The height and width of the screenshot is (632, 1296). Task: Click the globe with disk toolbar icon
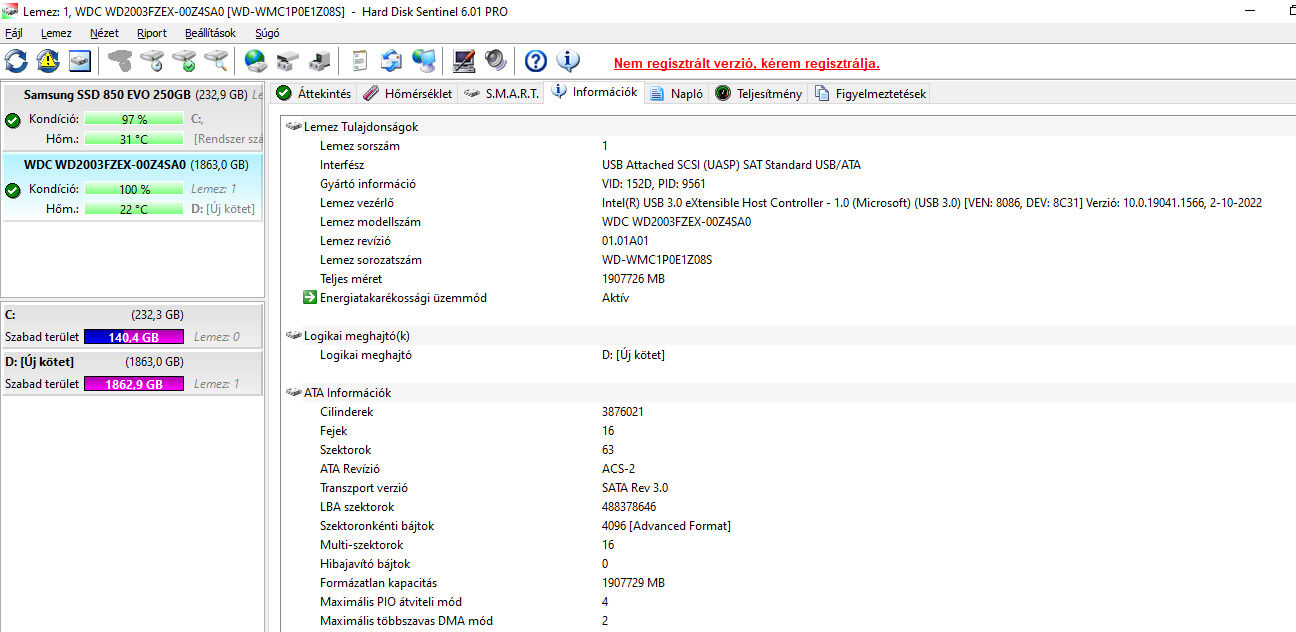pyautogui.click(x=256, y=61)
